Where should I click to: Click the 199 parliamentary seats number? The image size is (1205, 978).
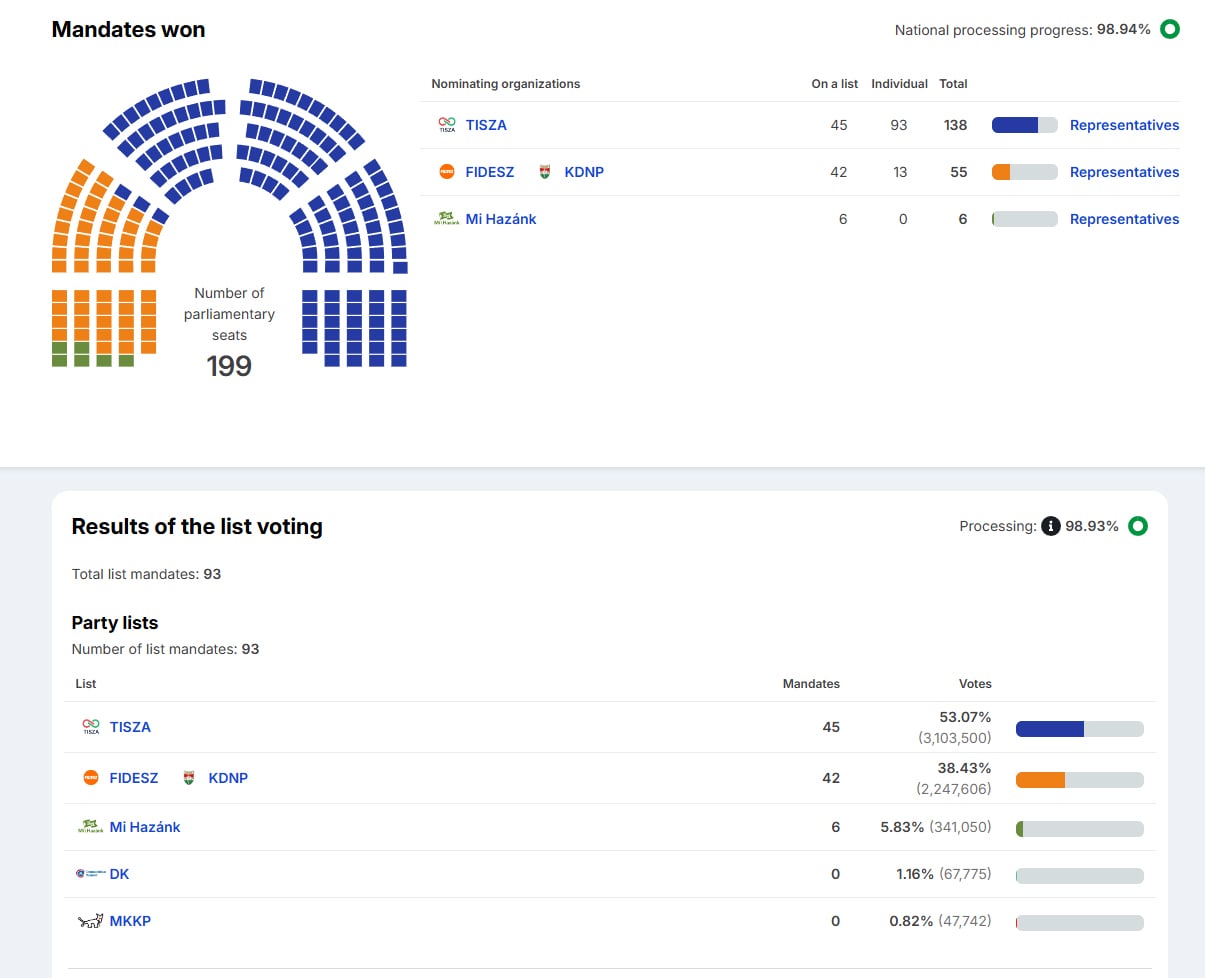[x=229, y=366]
